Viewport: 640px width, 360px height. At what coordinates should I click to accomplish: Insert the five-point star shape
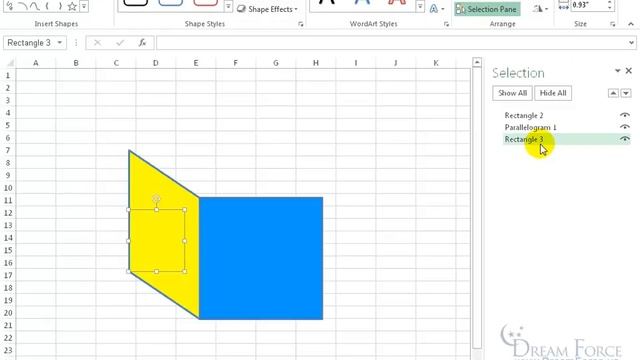click(72, 6)
